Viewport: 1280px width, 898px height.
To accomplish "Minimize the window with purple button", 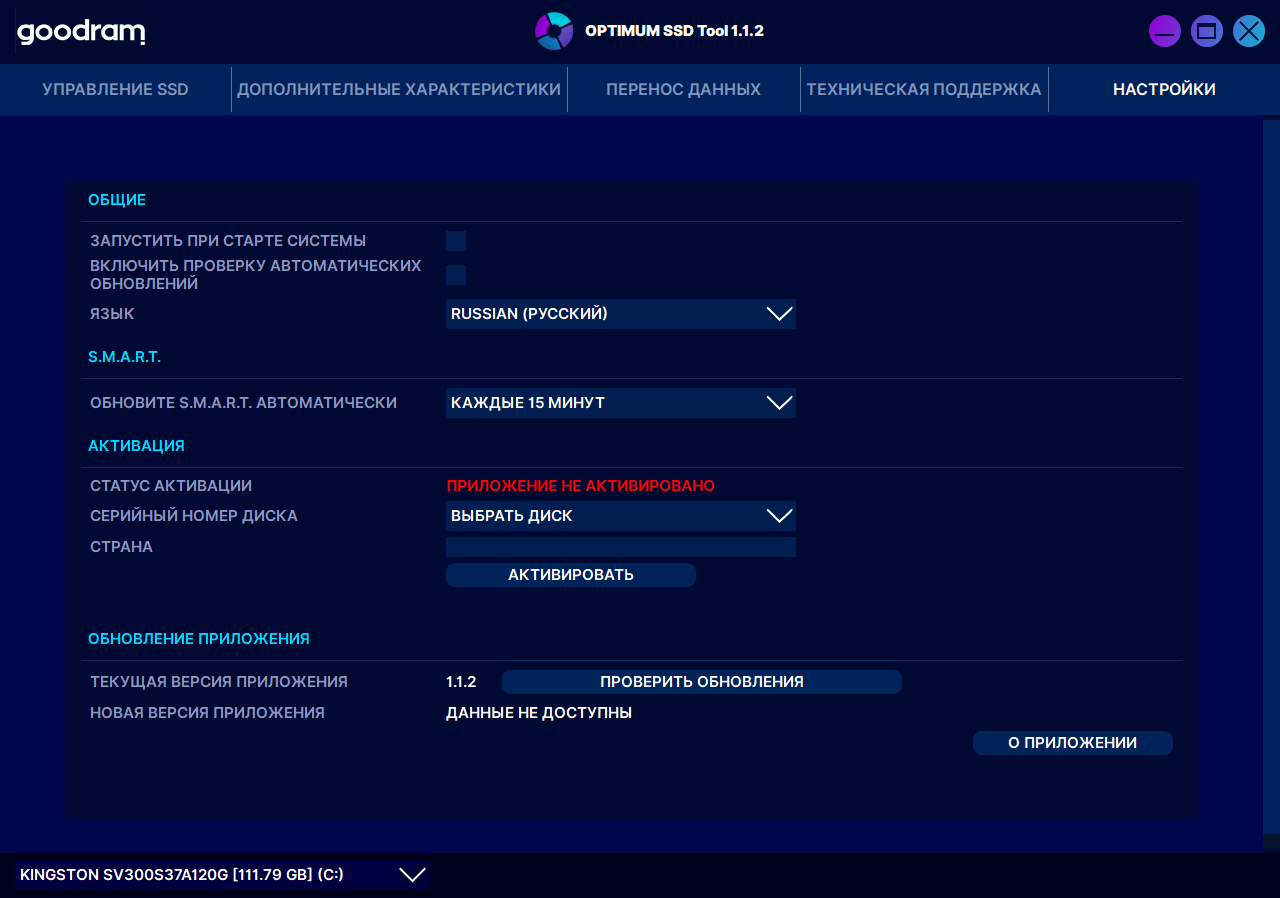I will click(1165, 31).
